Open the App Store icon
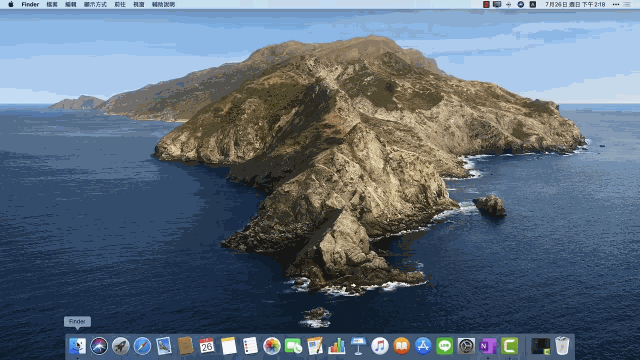Screen dimensions: 640x360 click(423, 346)
